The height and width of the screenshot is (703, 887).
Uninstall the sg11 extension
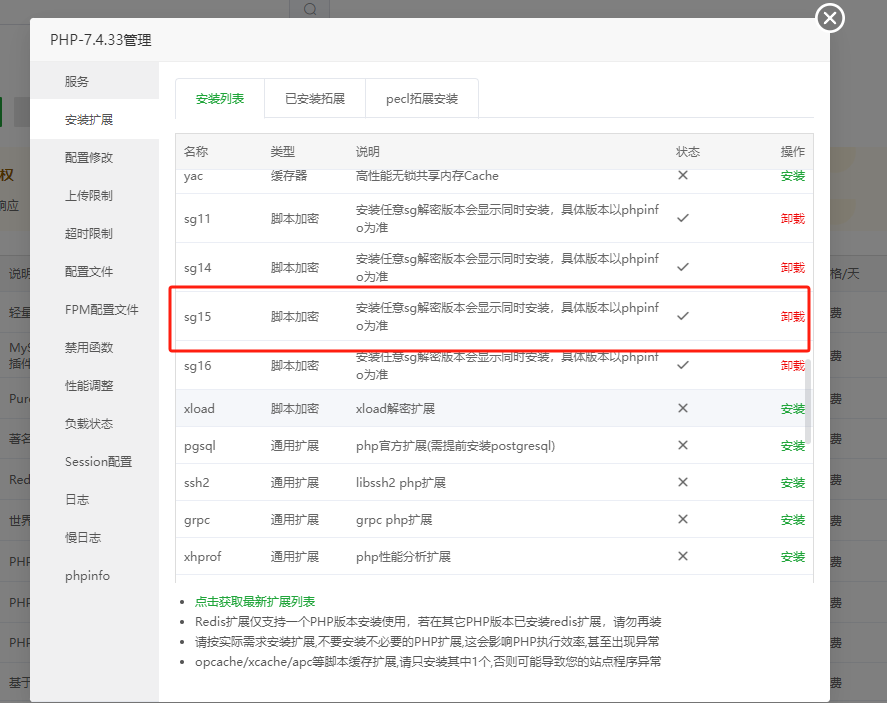[x=792, y=218]
